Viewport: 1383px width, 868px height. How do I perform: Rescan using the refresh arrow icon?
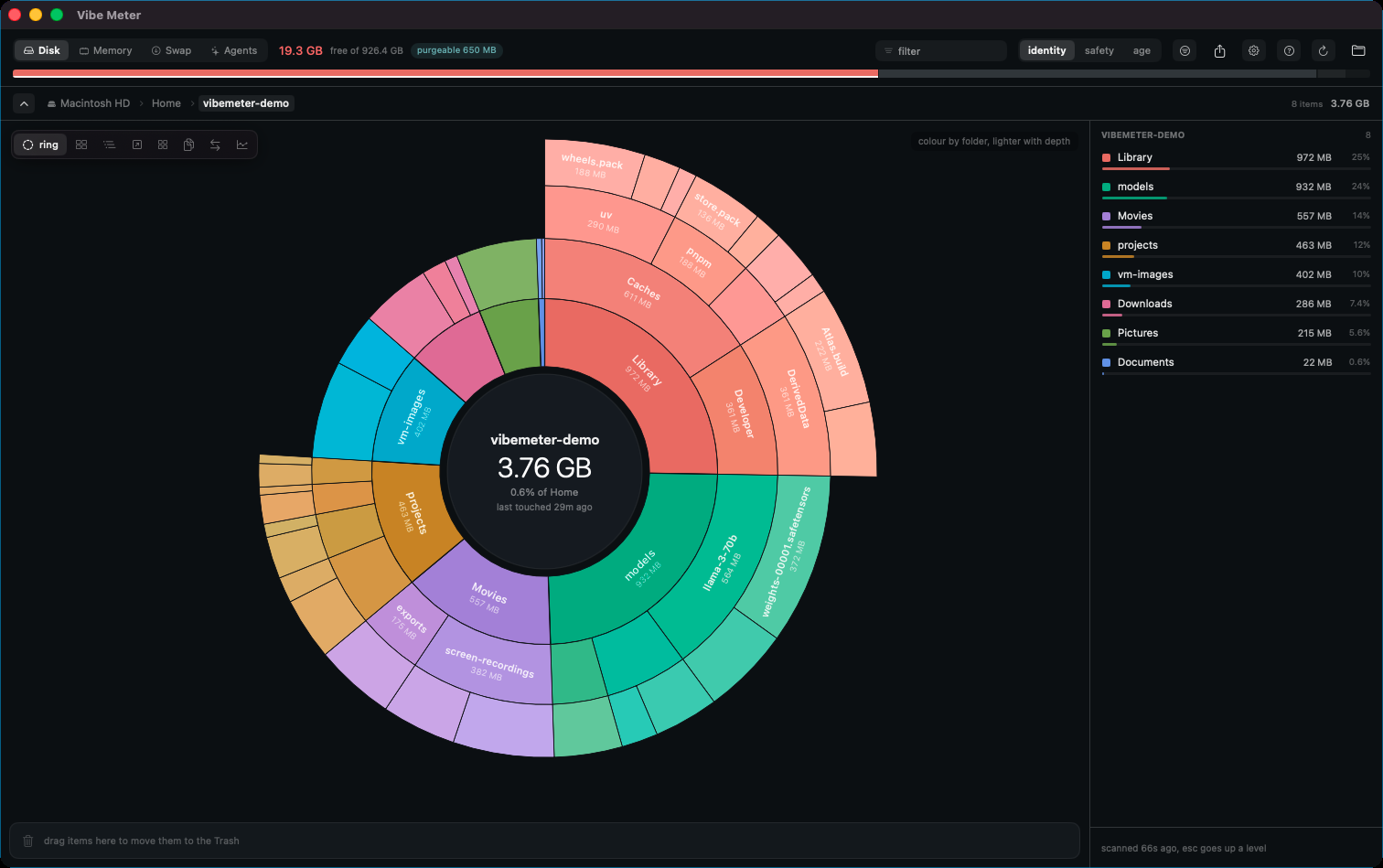1323,50
